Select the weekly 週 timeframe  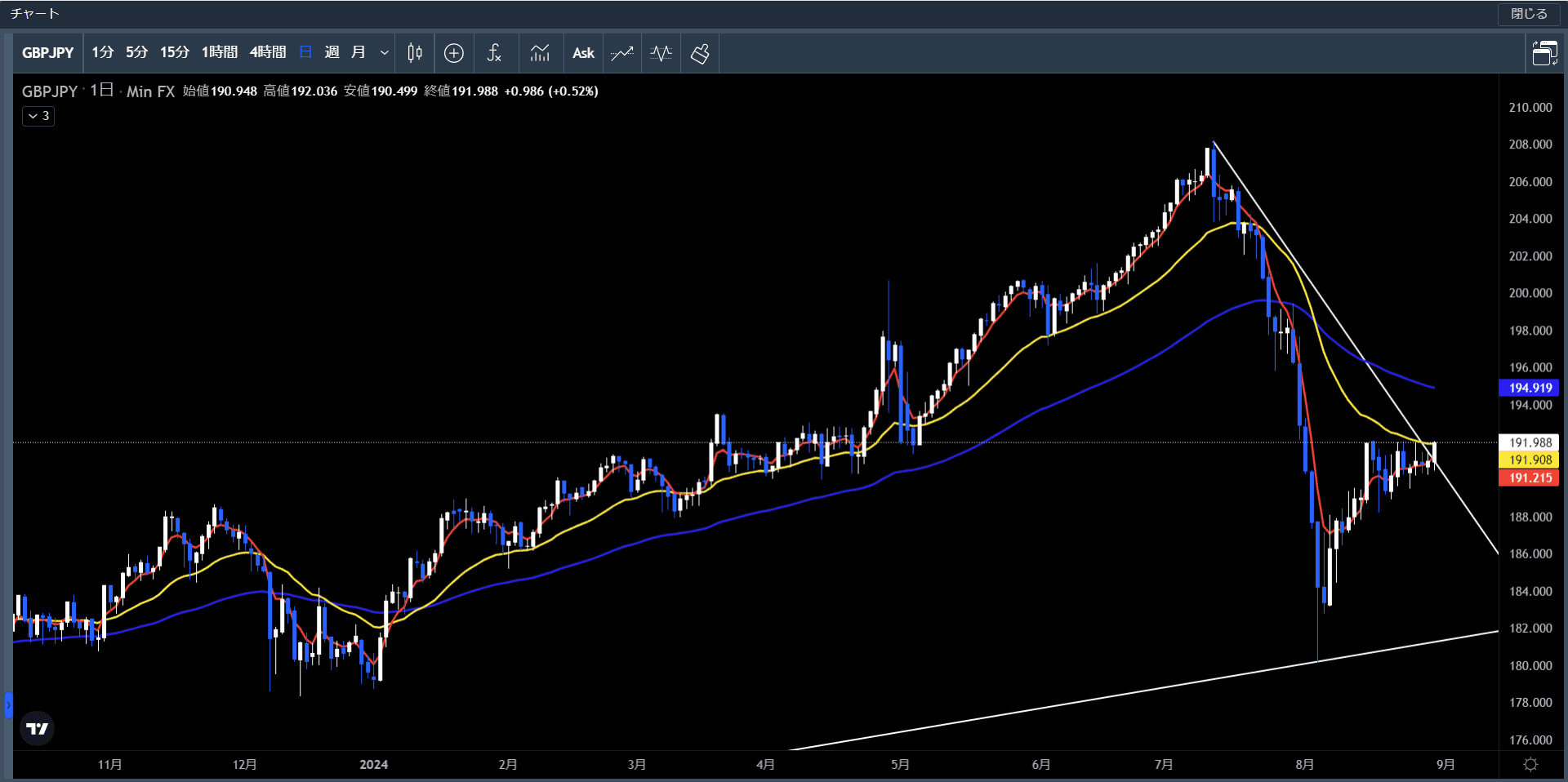pos(332,53)
